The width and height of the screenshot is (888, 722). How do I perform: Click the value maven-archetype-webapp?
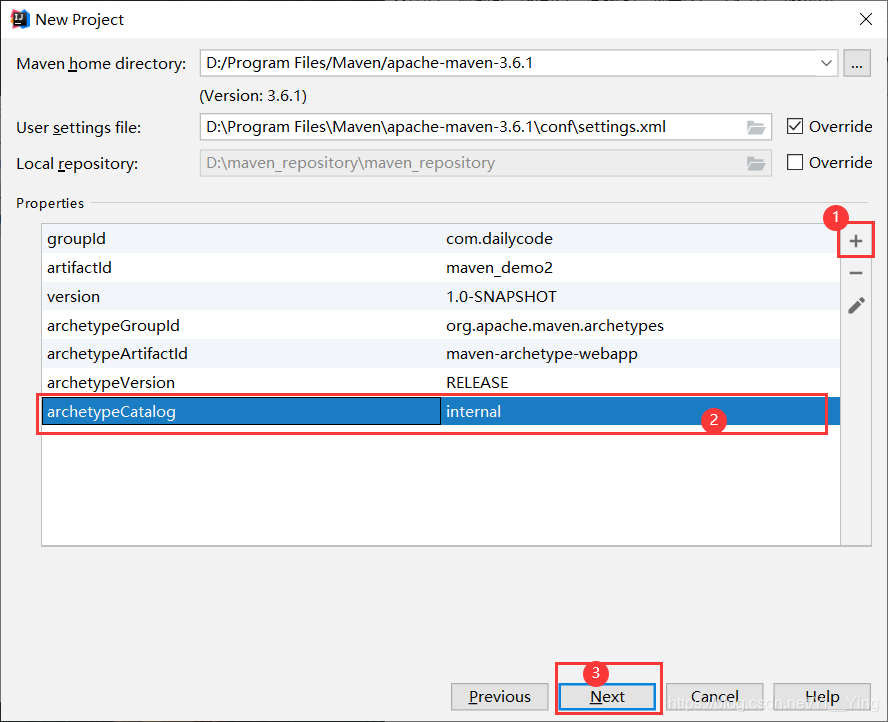pos(541,354)
